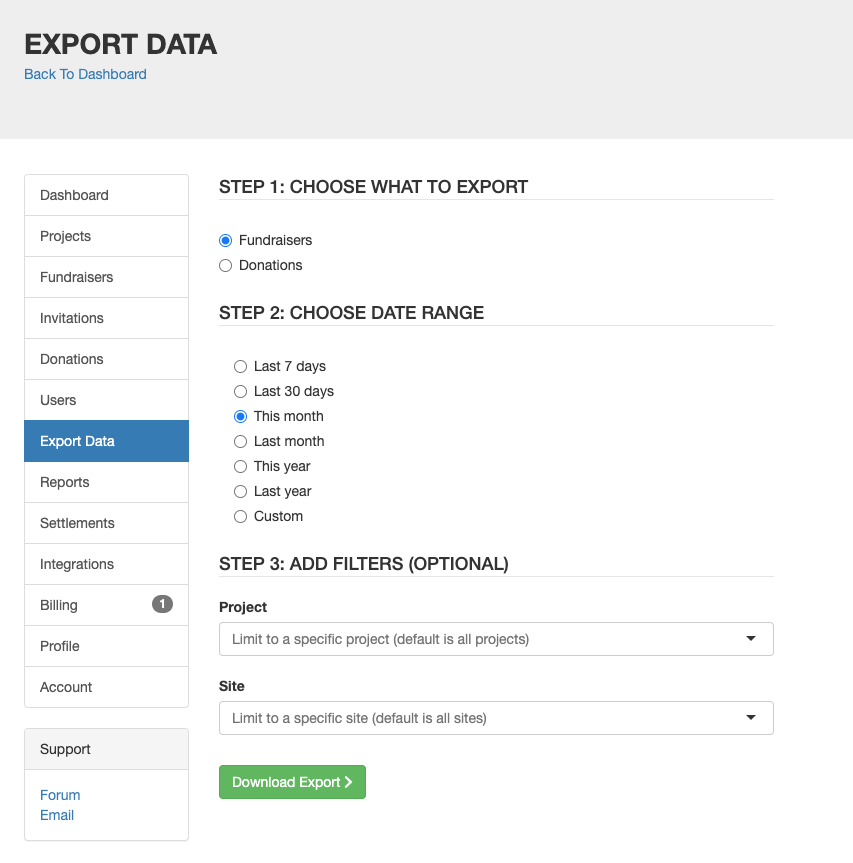Viewport: 853px width, 863px height.
Task: Click the Billing notification badge
Action: coord(162,604)
